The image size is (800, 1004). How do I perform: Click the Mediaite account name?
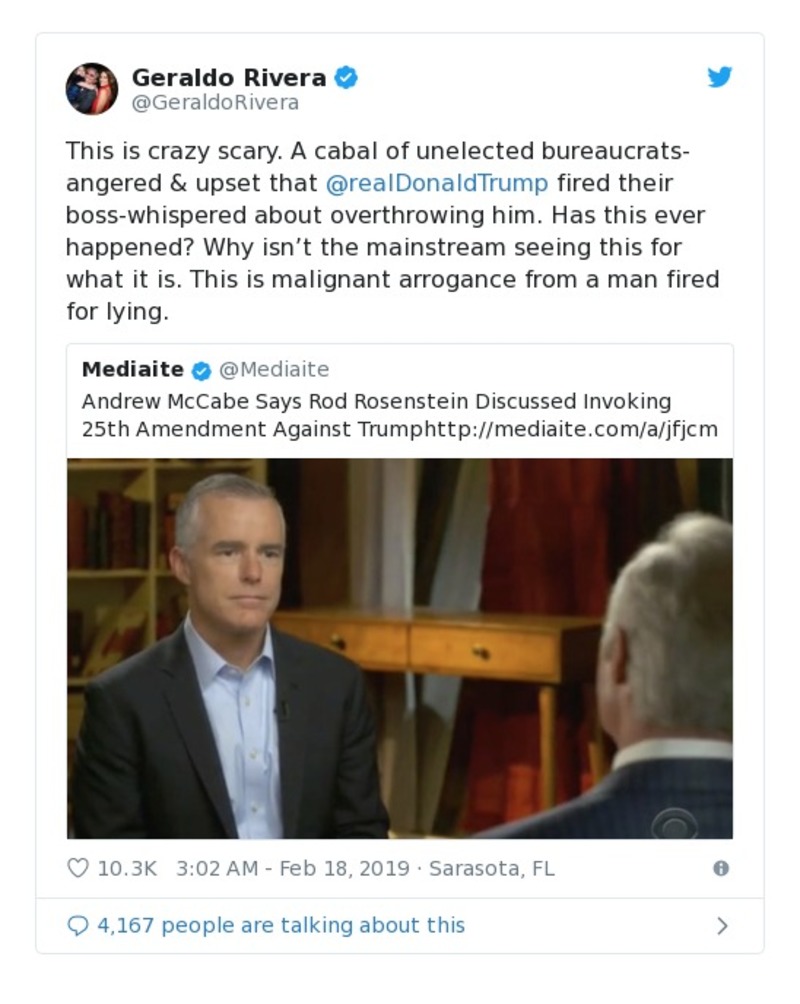(x=133, y=370)
